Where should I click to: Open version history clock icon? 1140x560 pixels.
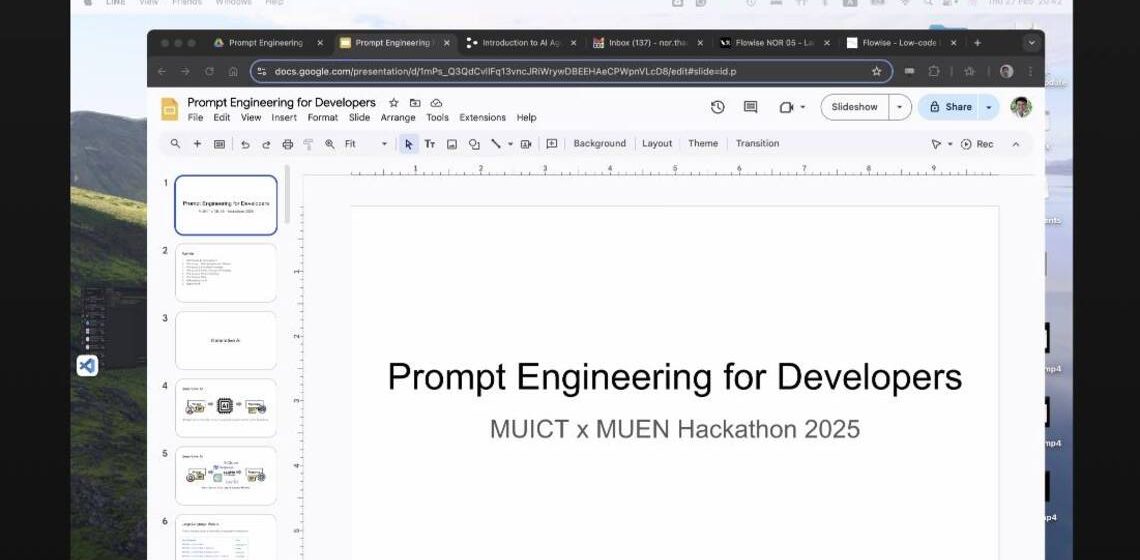pos(717,107)
